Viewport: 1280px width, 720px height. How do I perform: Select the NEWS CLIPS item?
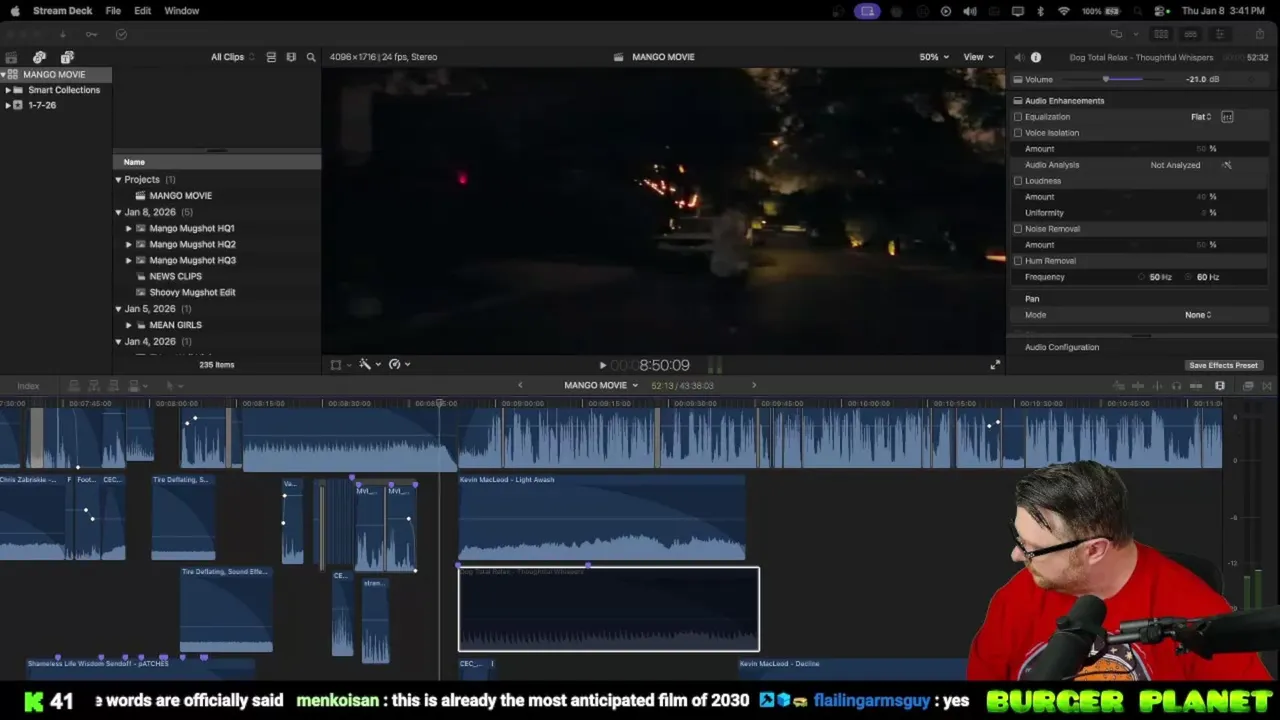pyautogui.click(x=175, y=276)
